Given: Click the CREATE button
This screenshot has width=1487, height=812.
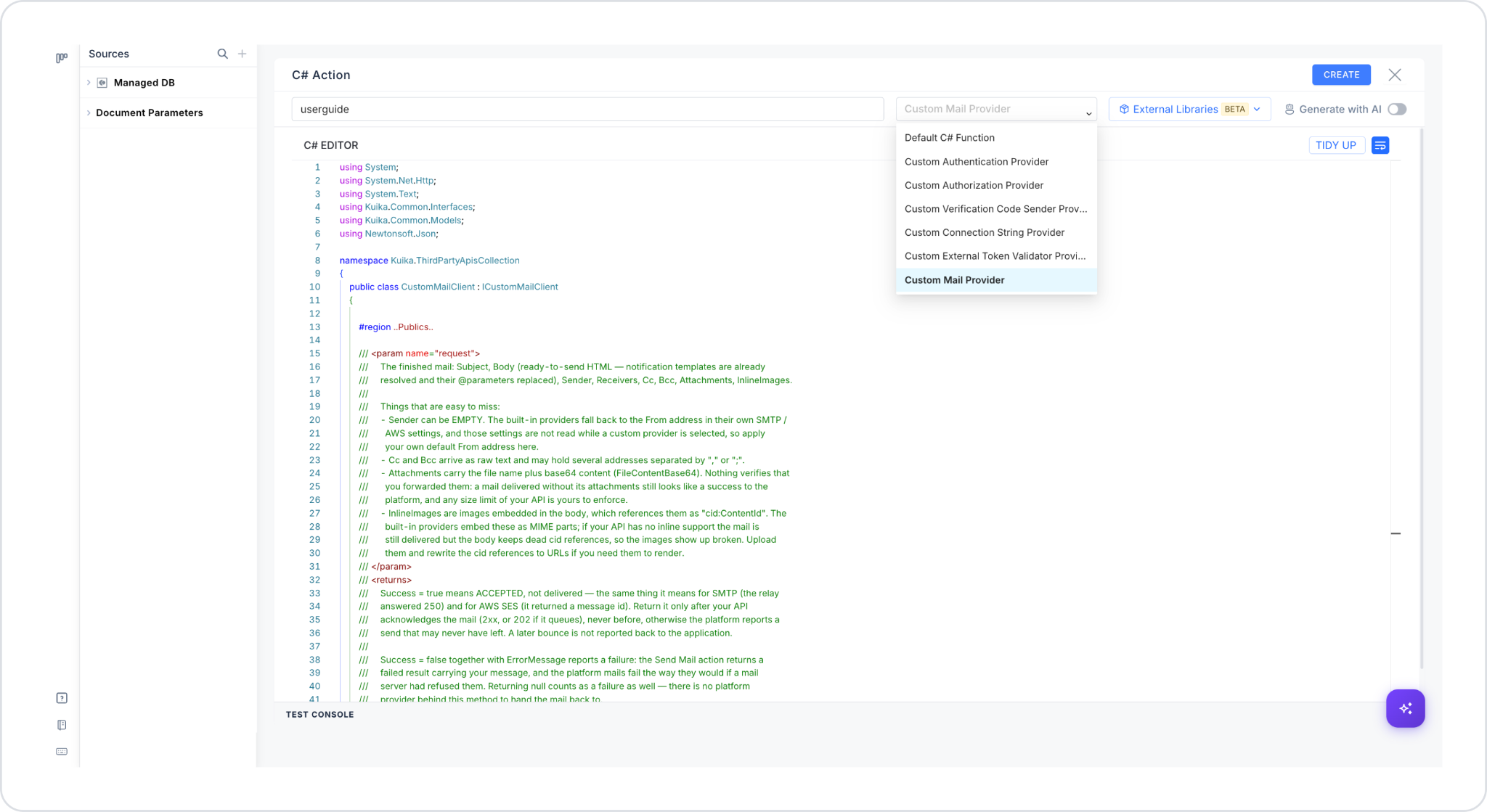Looking at the screenshot, I should click(x=1341, y=75).
